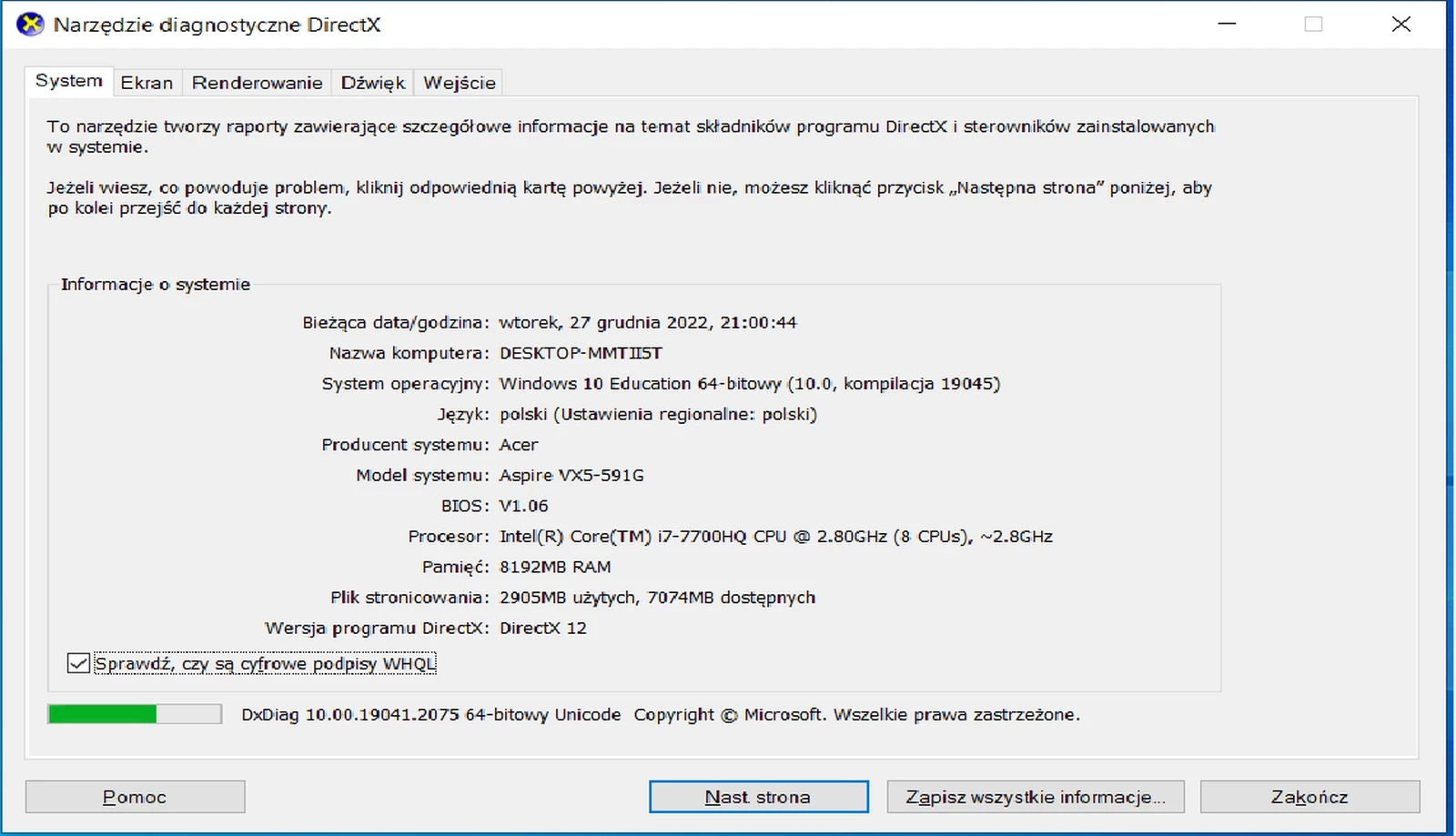The image size is (1456, 836).
Task: Click the disabled maximize button
Action: [1313, 25]
